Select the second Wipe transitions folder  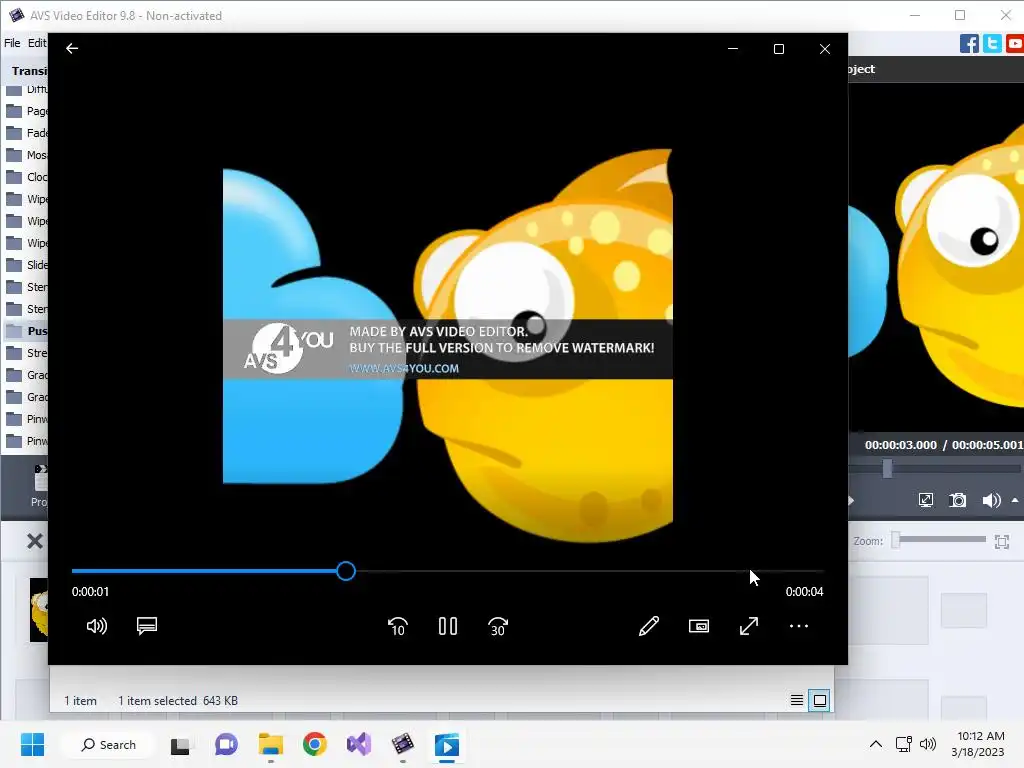(x=26, y=221)
